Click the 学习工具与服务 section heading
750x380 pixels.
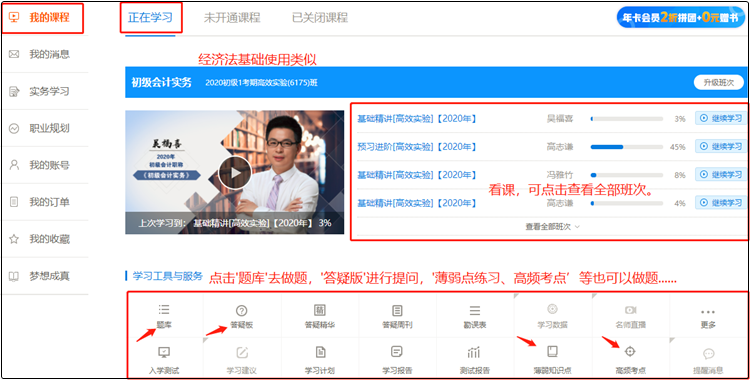pos(168,276)
